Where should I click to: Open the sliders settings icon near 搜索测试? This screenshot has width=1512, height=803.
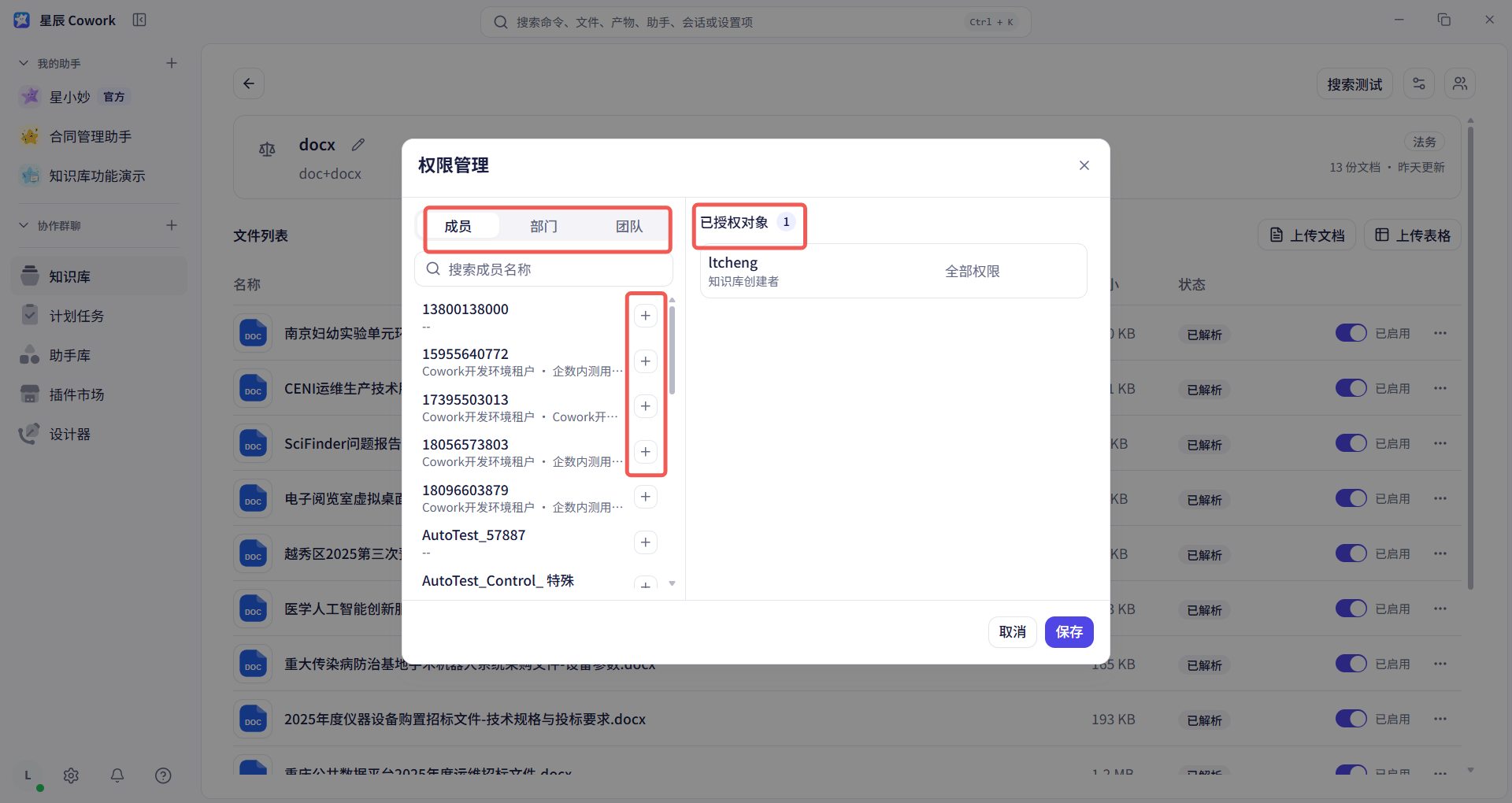(x=1419, y=83)
